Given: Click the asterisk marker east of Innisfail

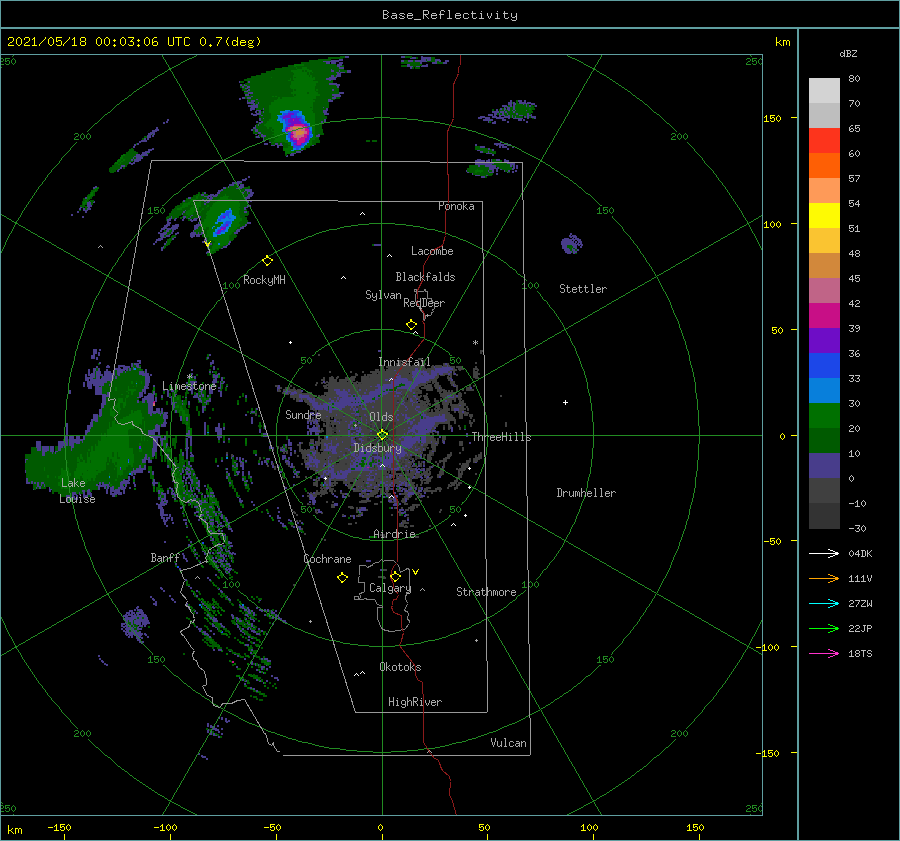Looking at the screenshot, I should tap(475, 343).
